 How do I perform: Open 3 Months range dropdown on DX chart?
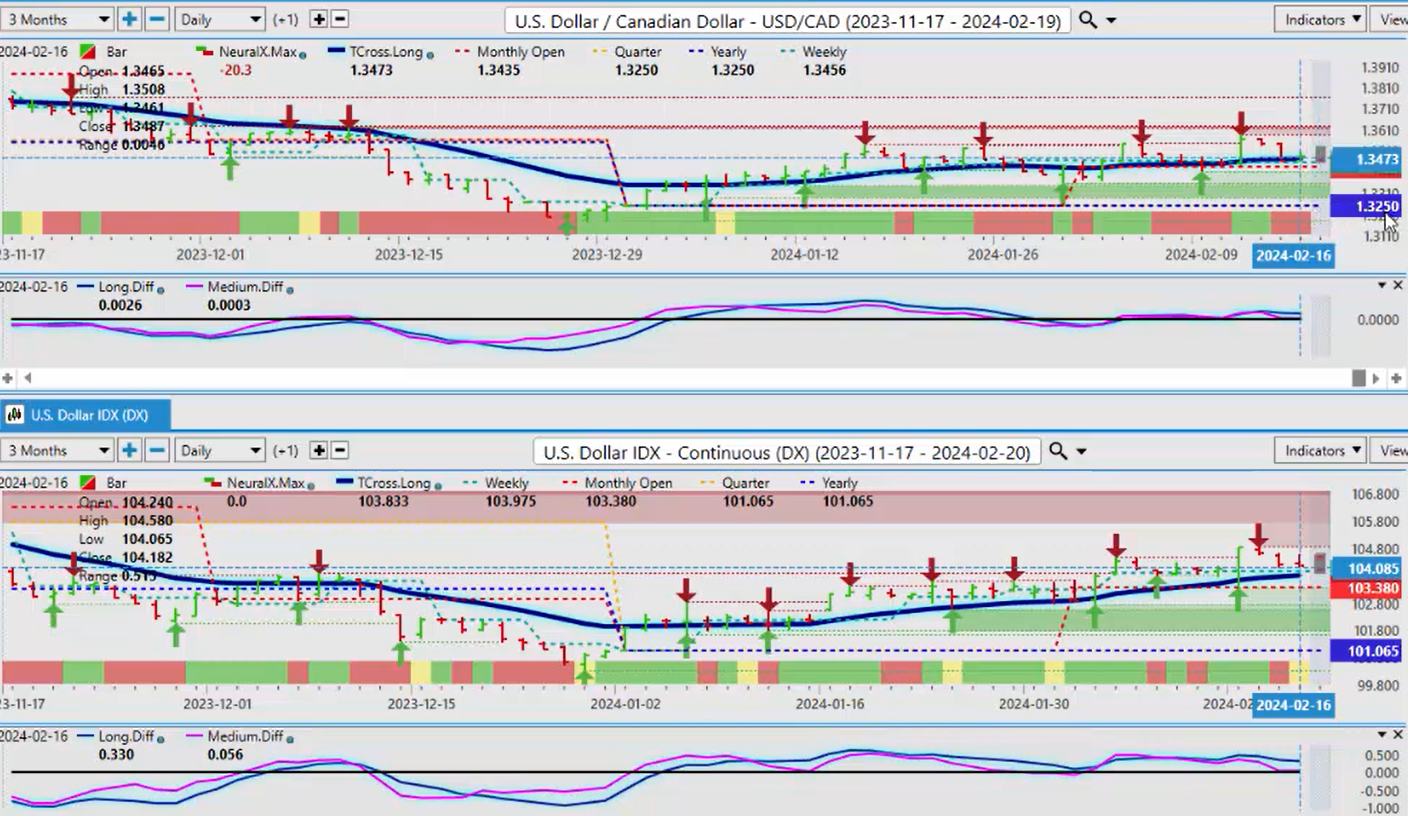click(x=56, y=450)
